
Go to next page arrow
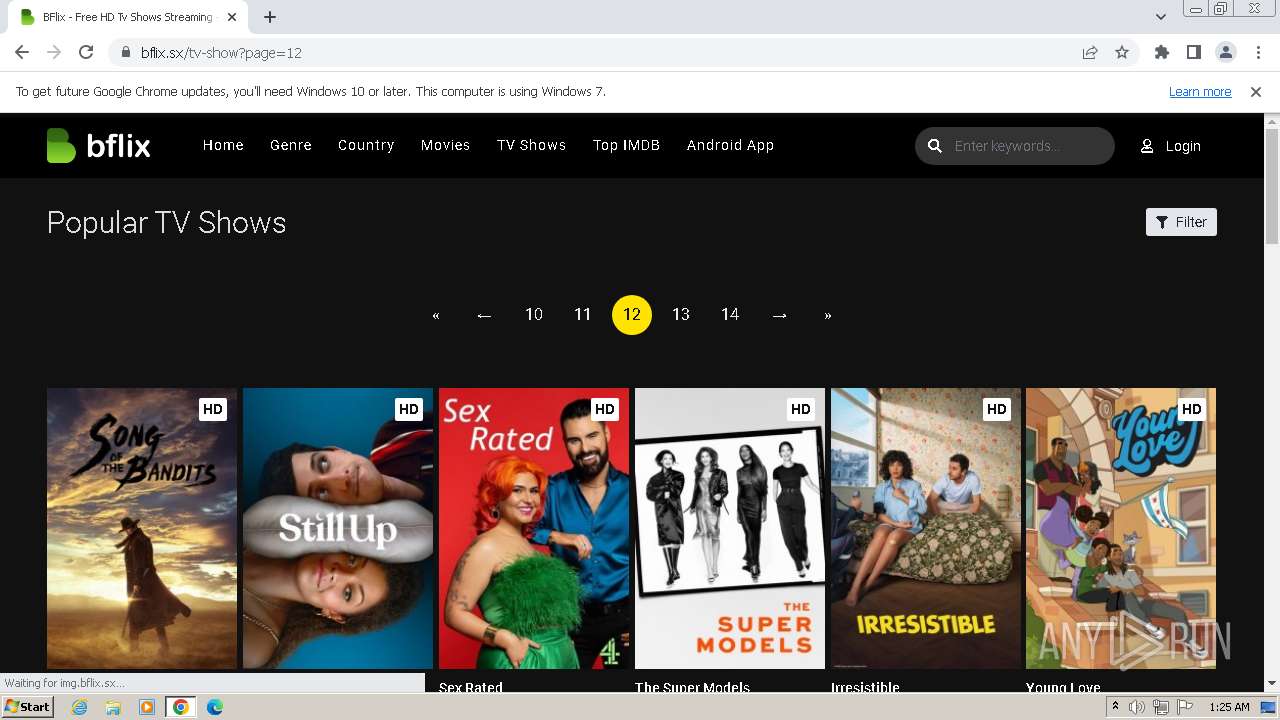[779, 315]
